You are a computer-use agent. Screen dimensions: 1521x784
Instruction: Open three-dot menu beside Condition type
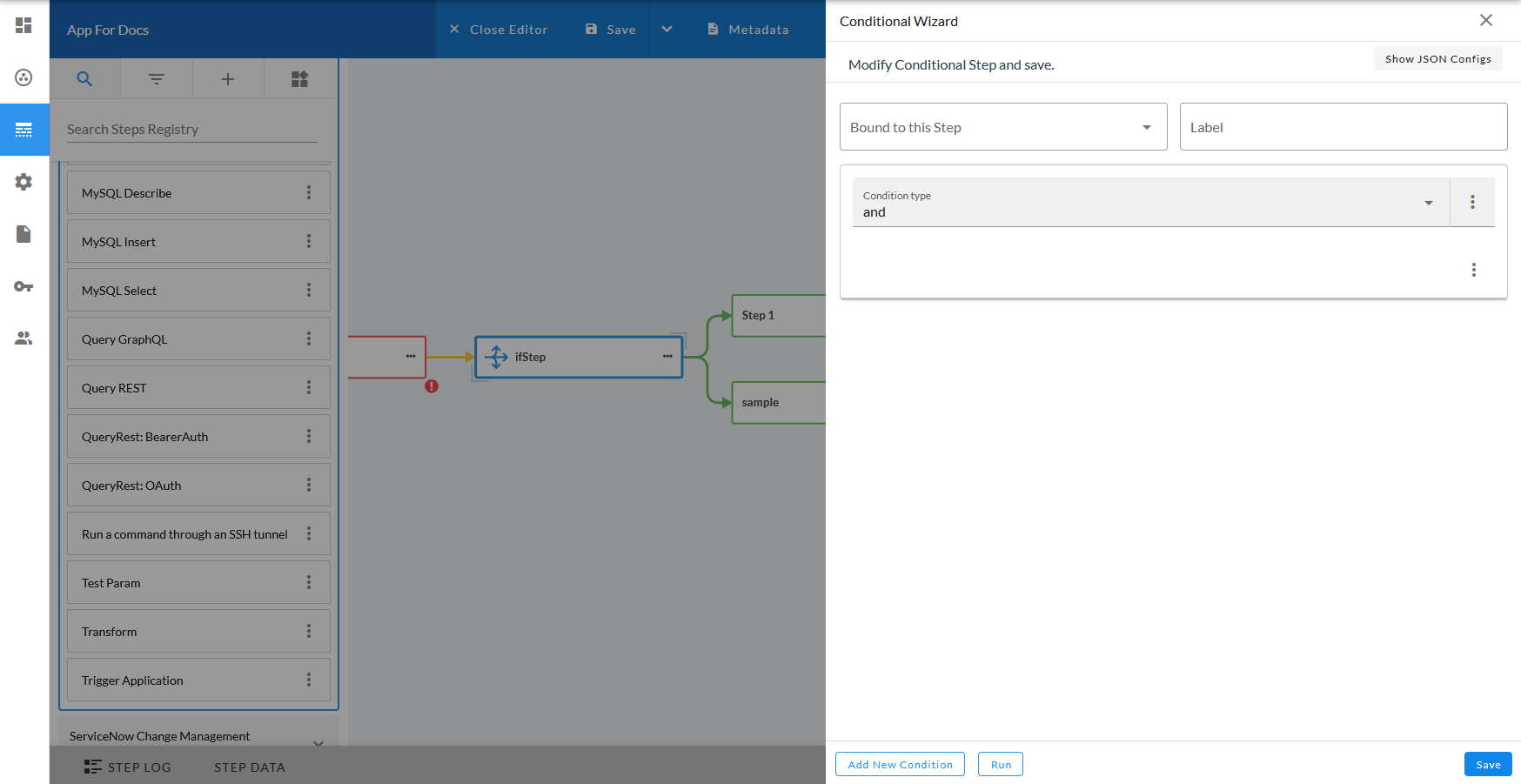click(x=1472, y=202)
